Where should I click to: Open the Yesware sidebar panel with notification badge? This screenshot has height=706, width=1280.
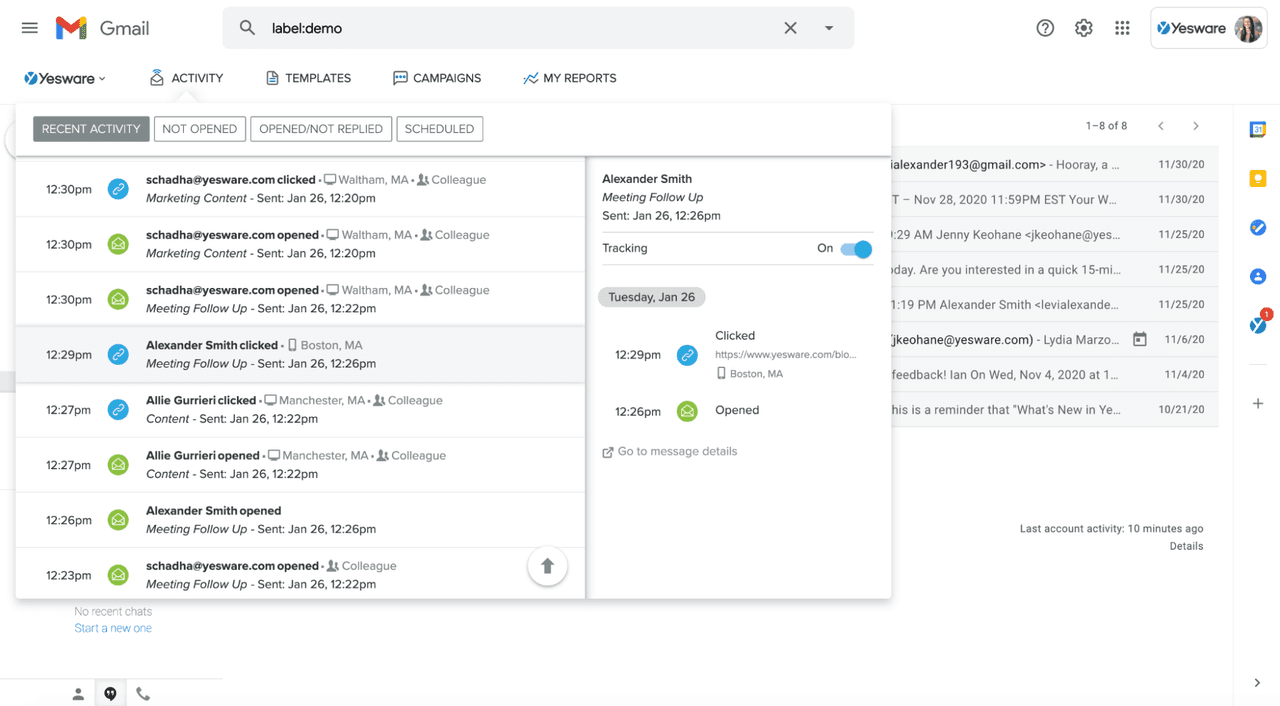[x=1257, y=325]
